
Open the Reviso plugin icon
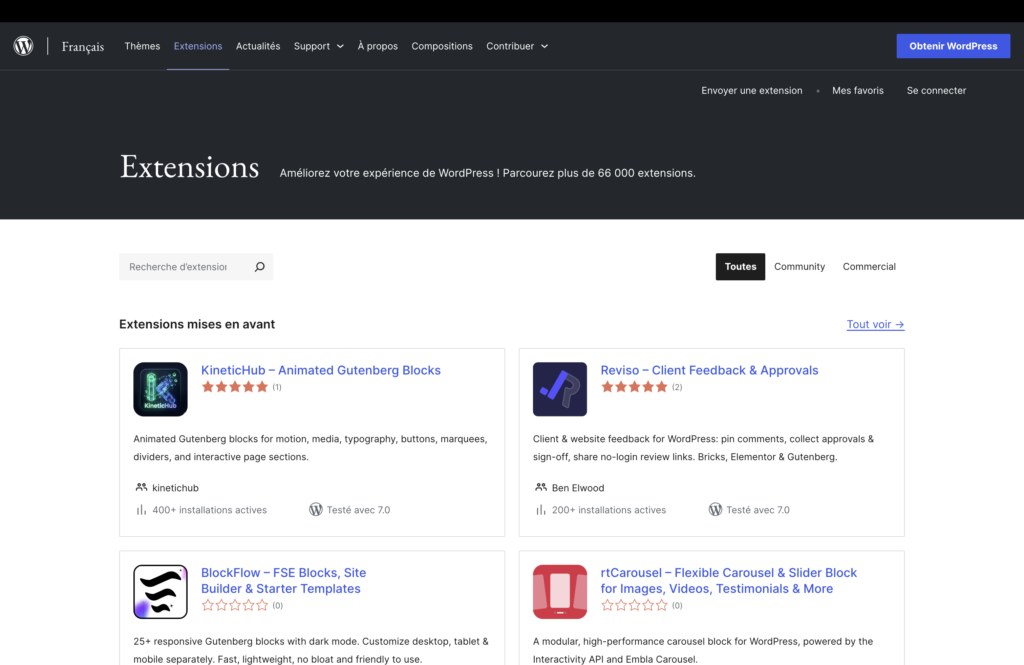point(560,389)
